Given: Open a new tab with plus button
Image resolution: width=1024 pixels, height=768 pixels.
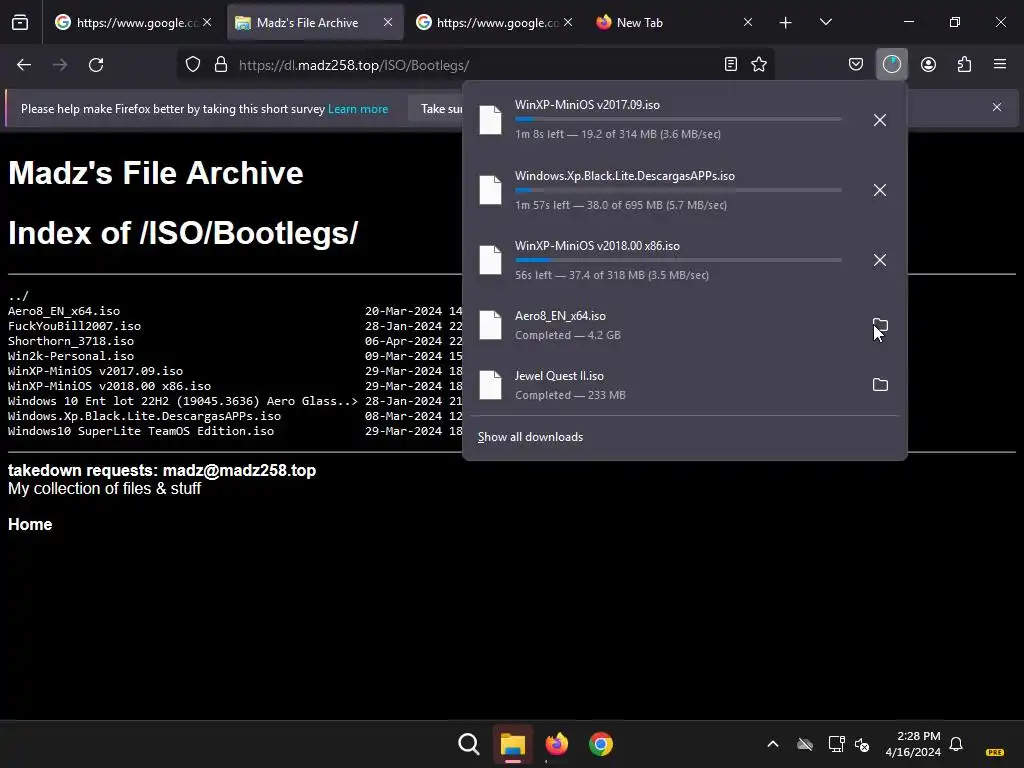Looking at the screenshot, I should [x=786, y=23].
